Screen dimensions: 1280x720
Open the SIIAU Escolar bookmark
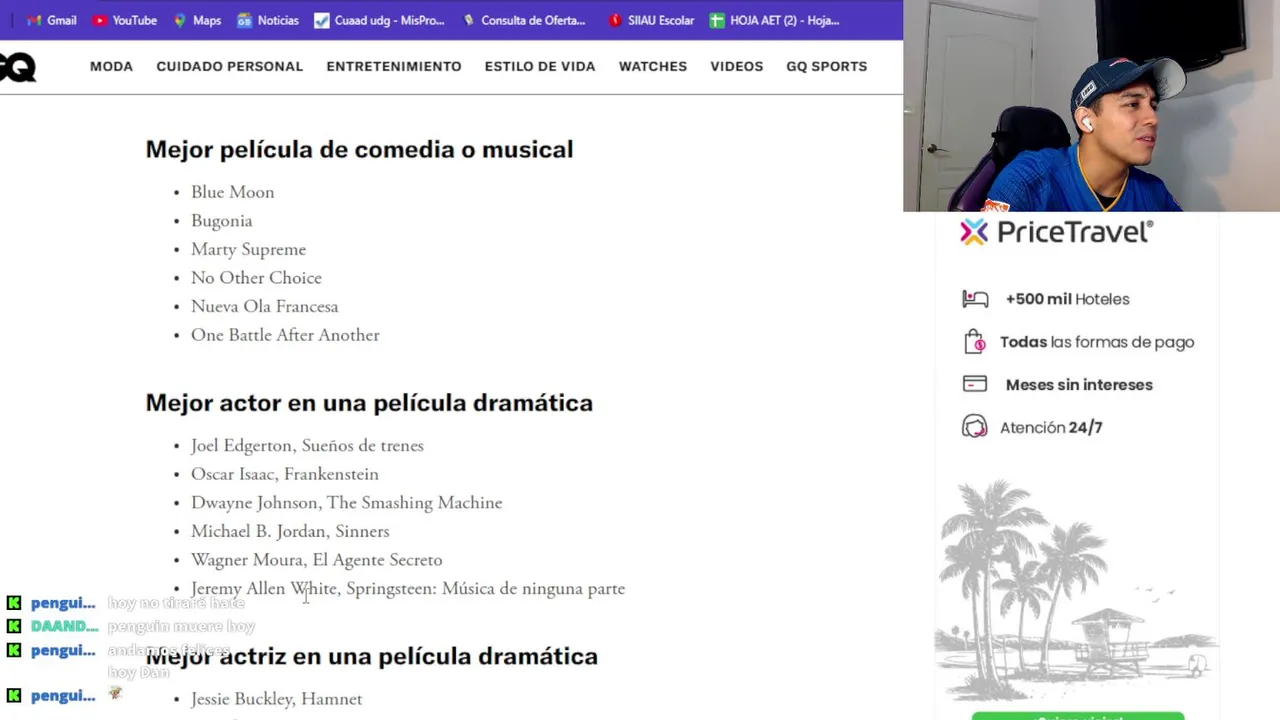click(x=651, y=20)
